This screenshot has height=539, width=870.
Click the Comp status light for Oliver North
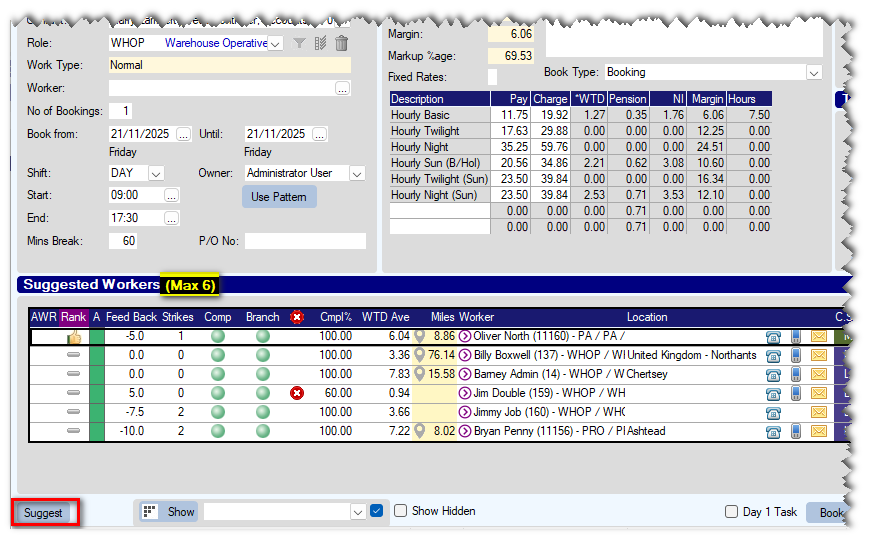coord(218,336)
